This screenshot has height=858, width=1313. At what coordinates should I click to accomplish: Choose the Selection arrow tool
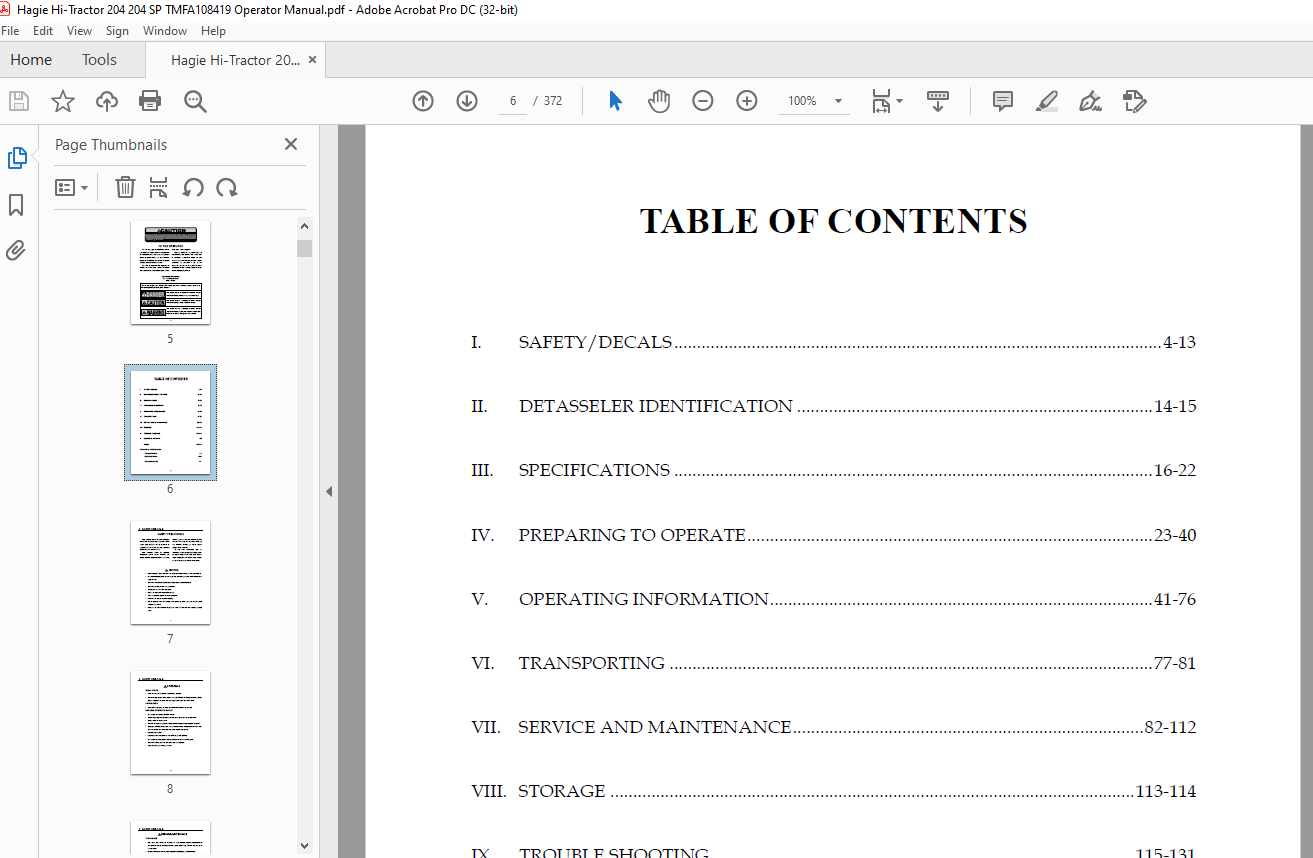[615, 101]
